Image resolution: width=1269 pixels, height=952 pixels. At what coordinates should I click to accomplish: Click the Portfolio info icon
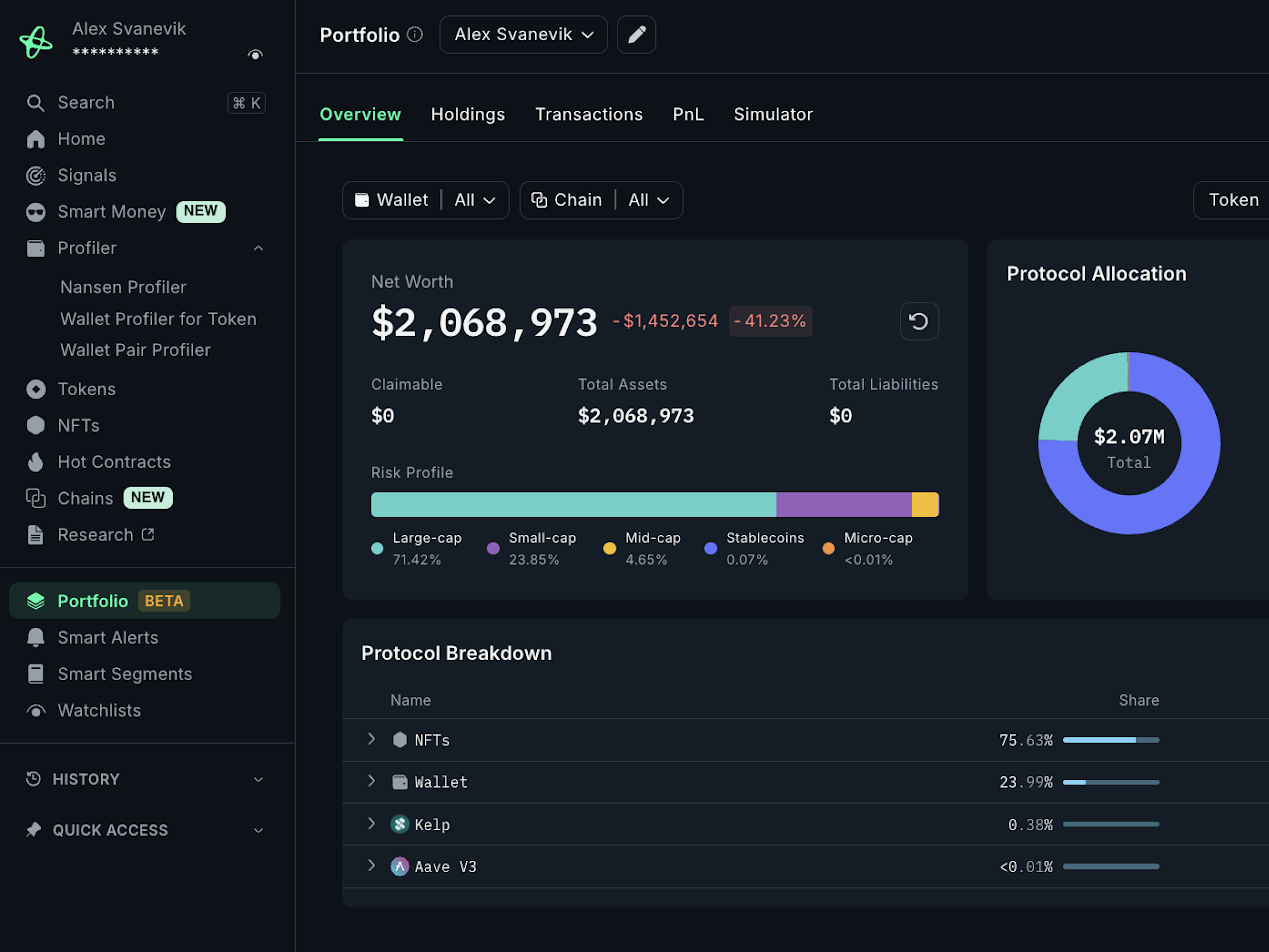click(x=415, y=34)
